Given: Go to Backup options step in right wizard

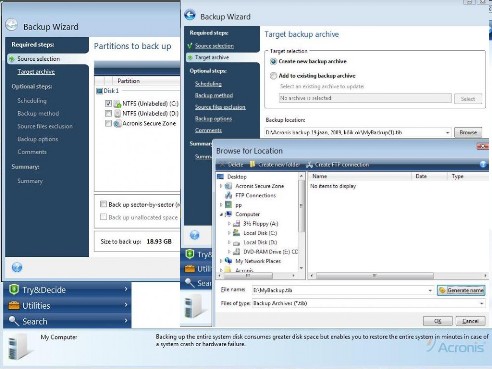Looking at the screenshot, I should [x=213, y=119].
